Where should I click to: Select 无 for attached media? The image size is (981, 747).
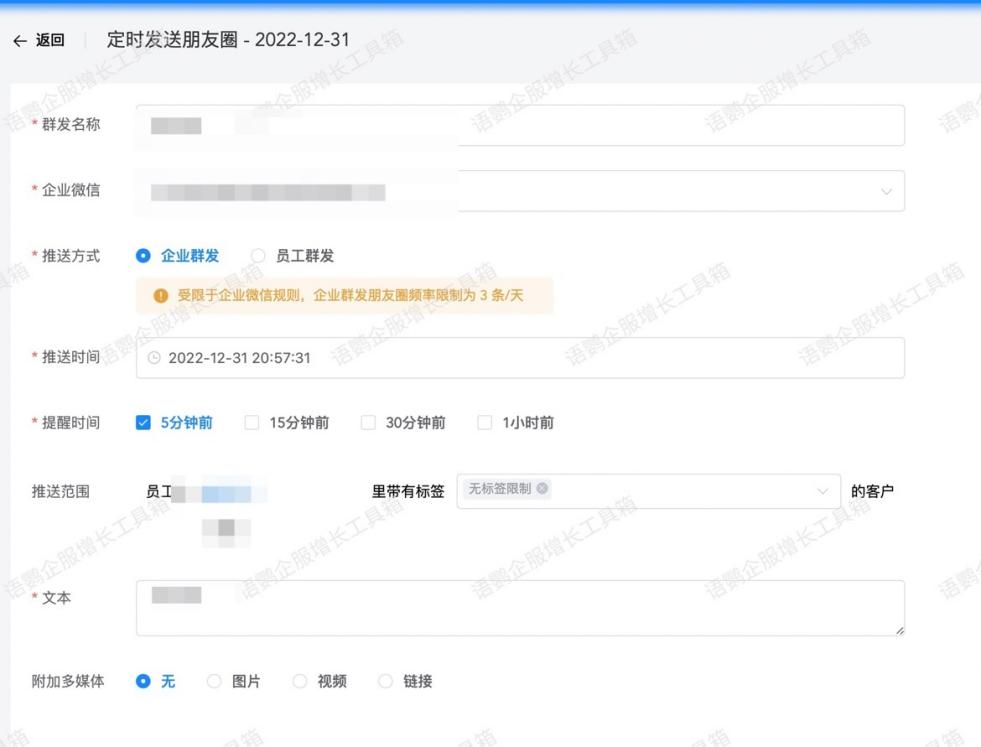coord(143,682)
